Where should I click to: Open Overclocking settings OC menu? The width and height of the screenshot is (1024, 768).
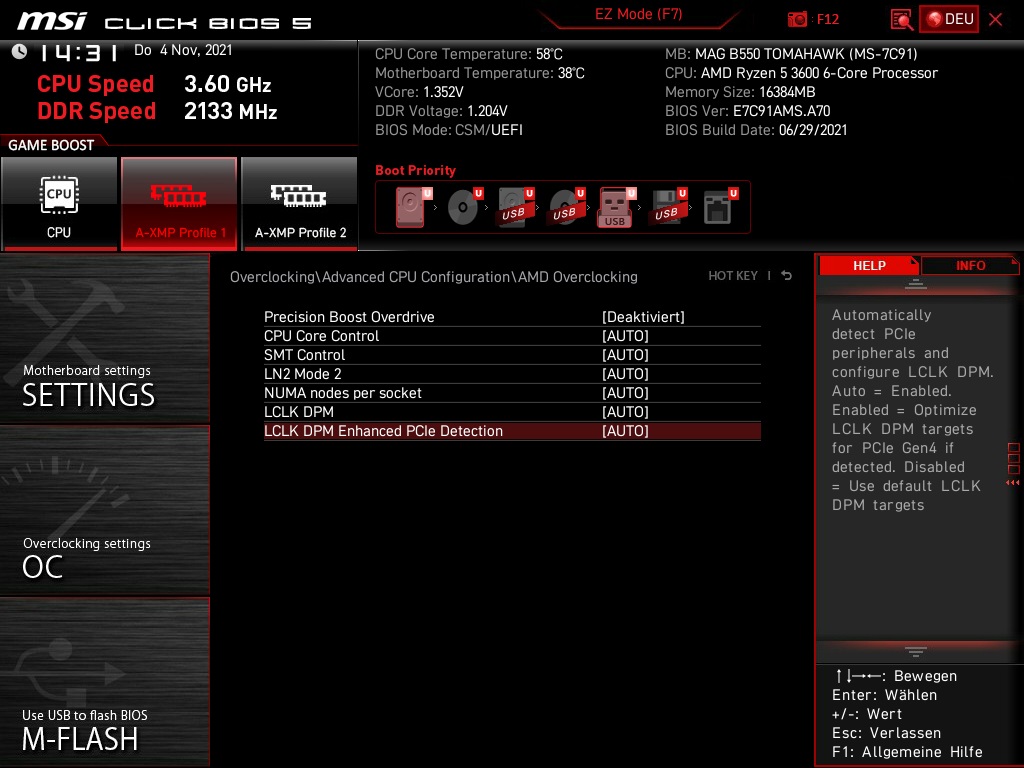[x=104, y=511]
